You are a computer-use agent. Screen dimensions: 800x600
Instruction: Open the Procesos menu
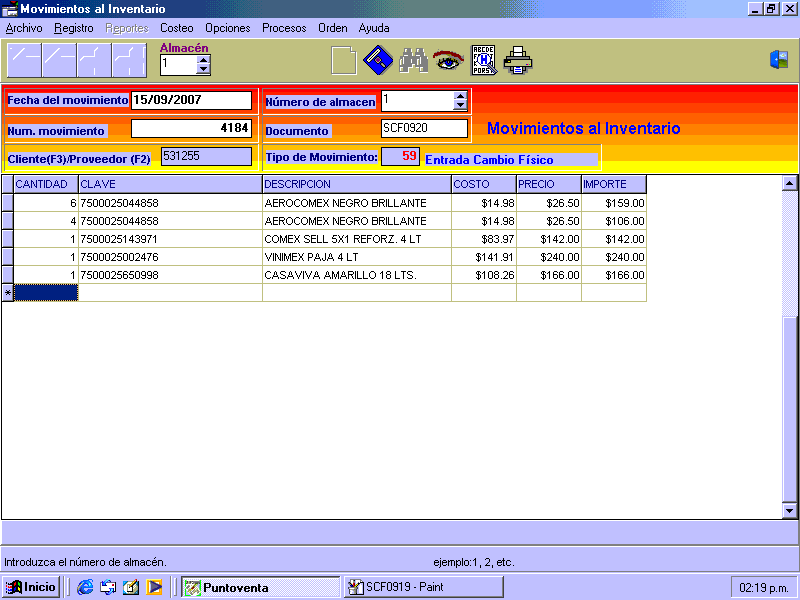click(x=284, y=28)
